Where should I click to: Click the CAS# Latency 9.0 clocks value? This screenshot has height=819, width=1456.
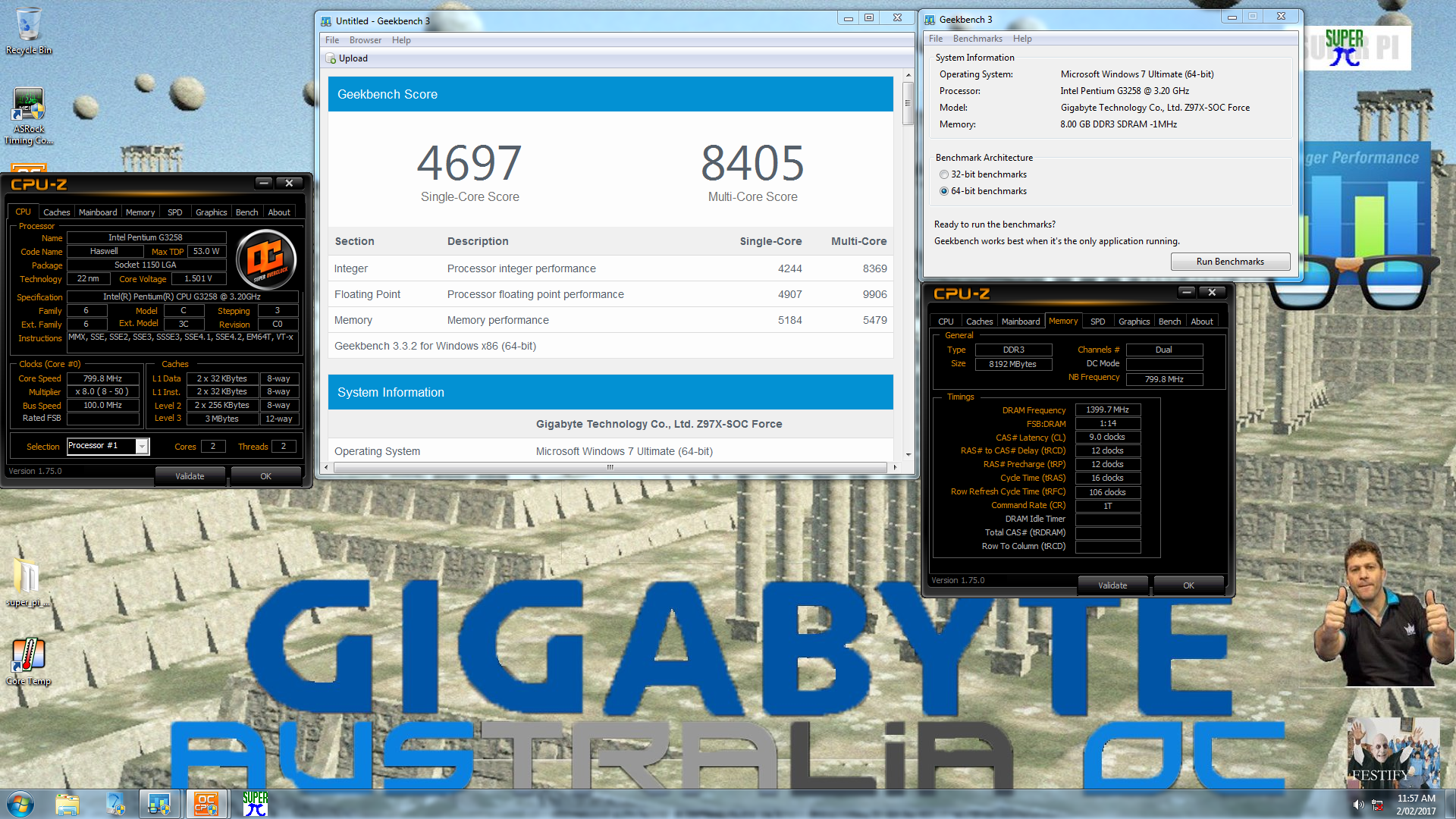click(1107, 437)
